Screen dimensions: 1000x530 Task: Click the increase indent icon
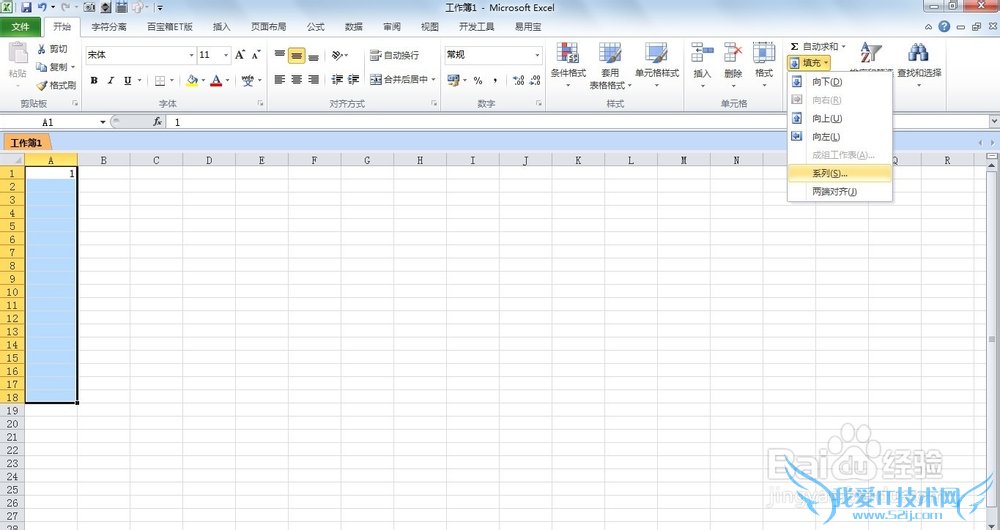click(354, 80)
